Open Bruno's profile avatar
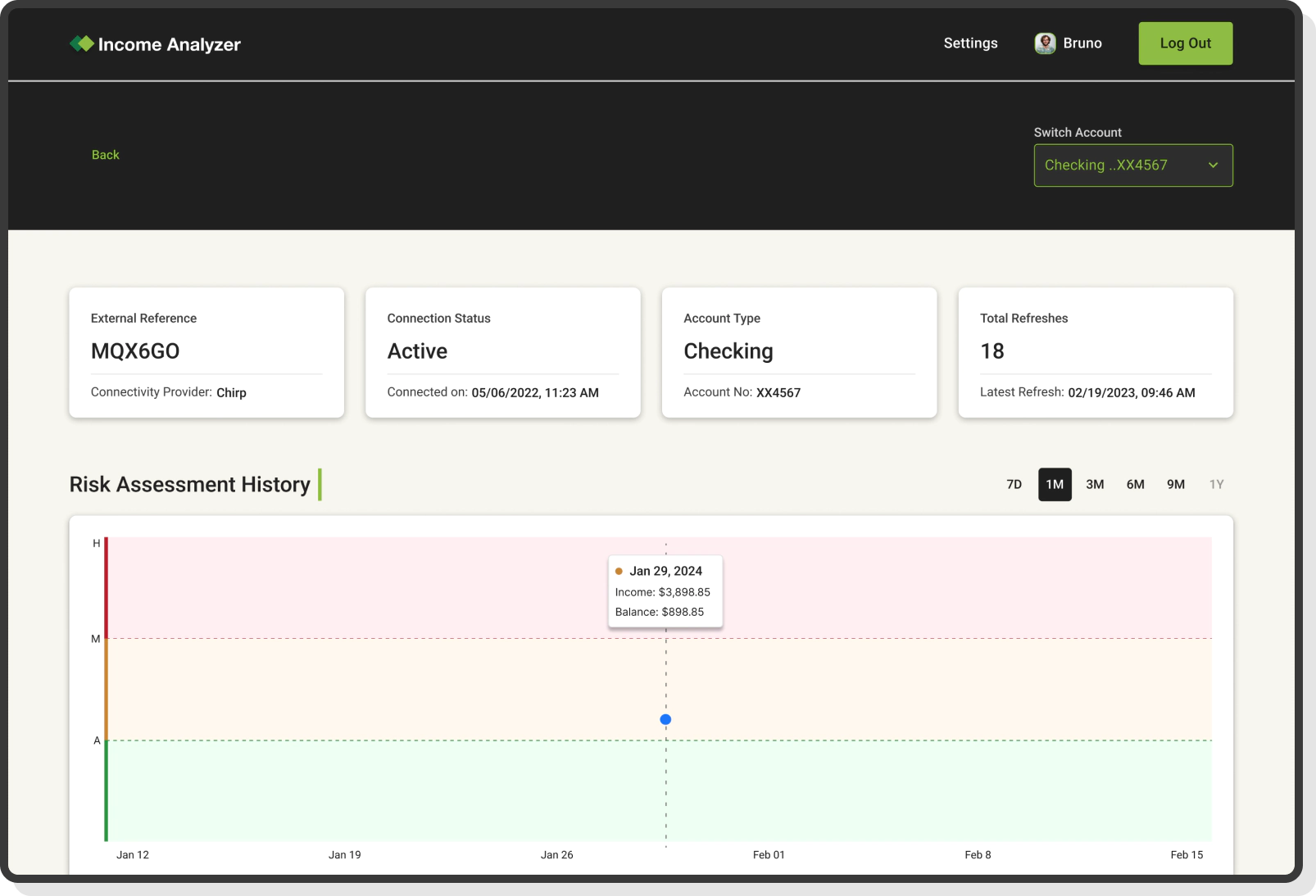Image resolution: width=1316 pixels, height=896 pixels. pyautogui.click(x=1044, y=43)
